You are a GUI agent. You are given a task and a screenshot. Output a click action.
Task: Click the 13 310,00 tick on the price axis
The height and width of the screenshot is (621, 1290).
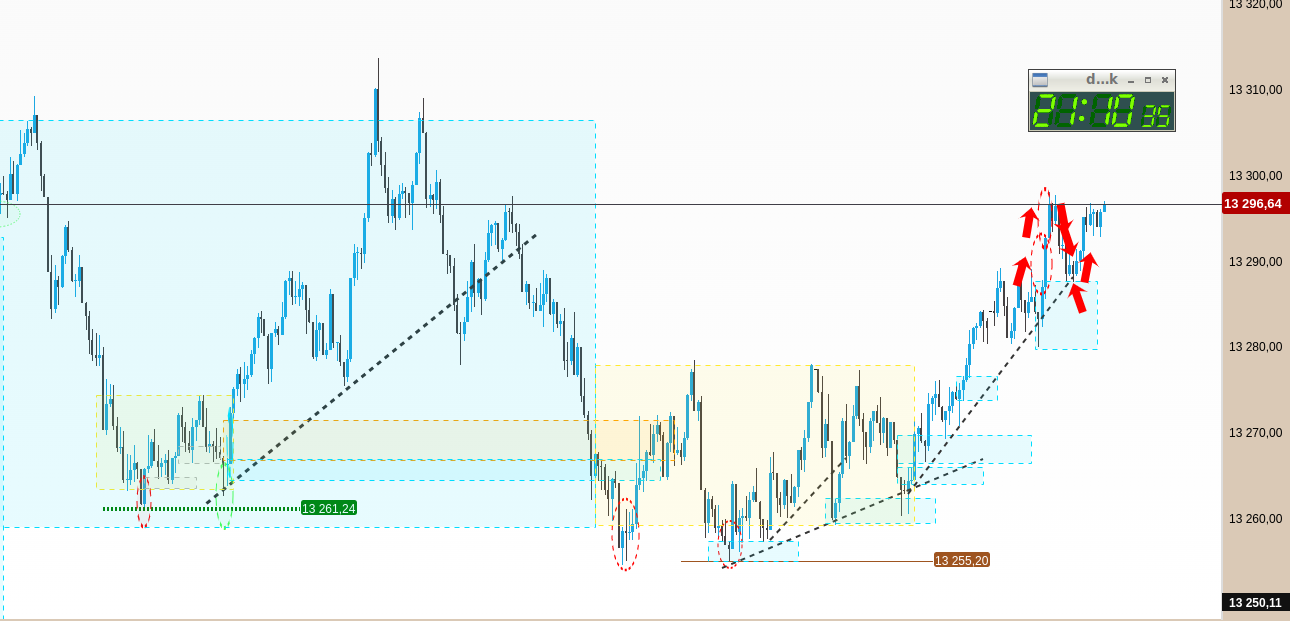click(1255, 90)
